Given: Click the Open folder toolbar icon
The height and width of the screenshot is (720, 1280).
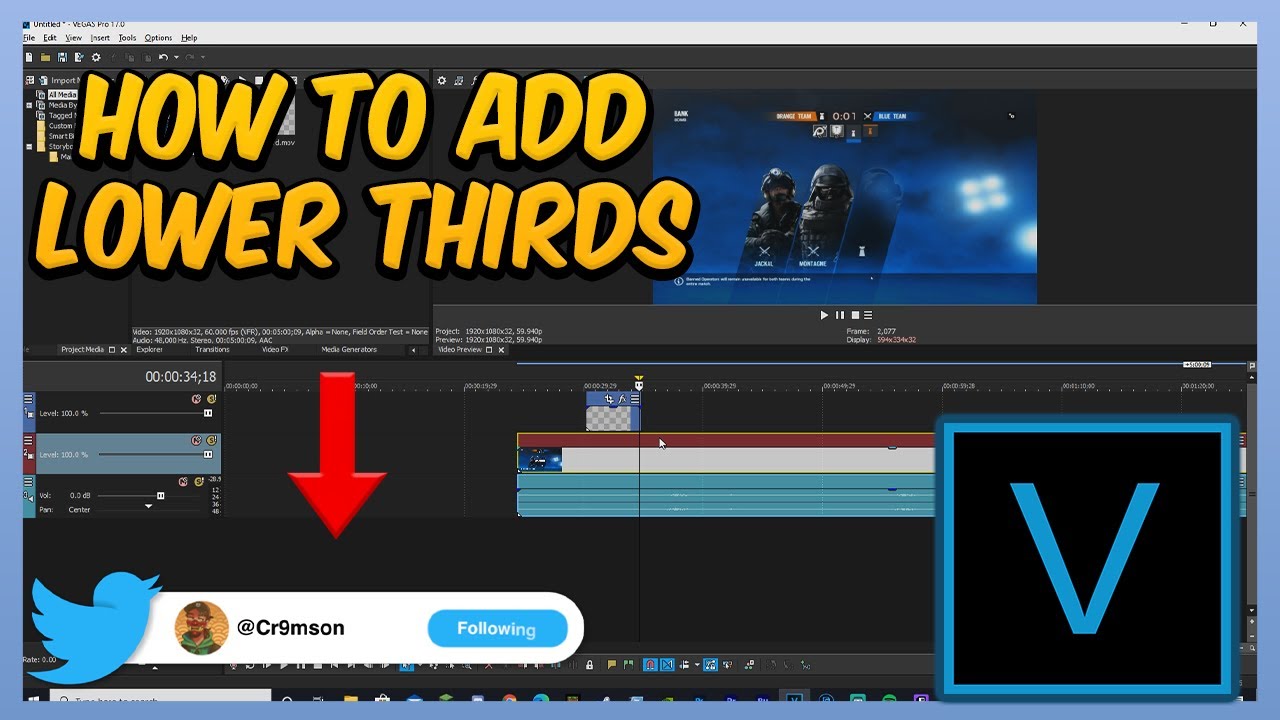Looking at the screenshot, I should click(45, 58).
